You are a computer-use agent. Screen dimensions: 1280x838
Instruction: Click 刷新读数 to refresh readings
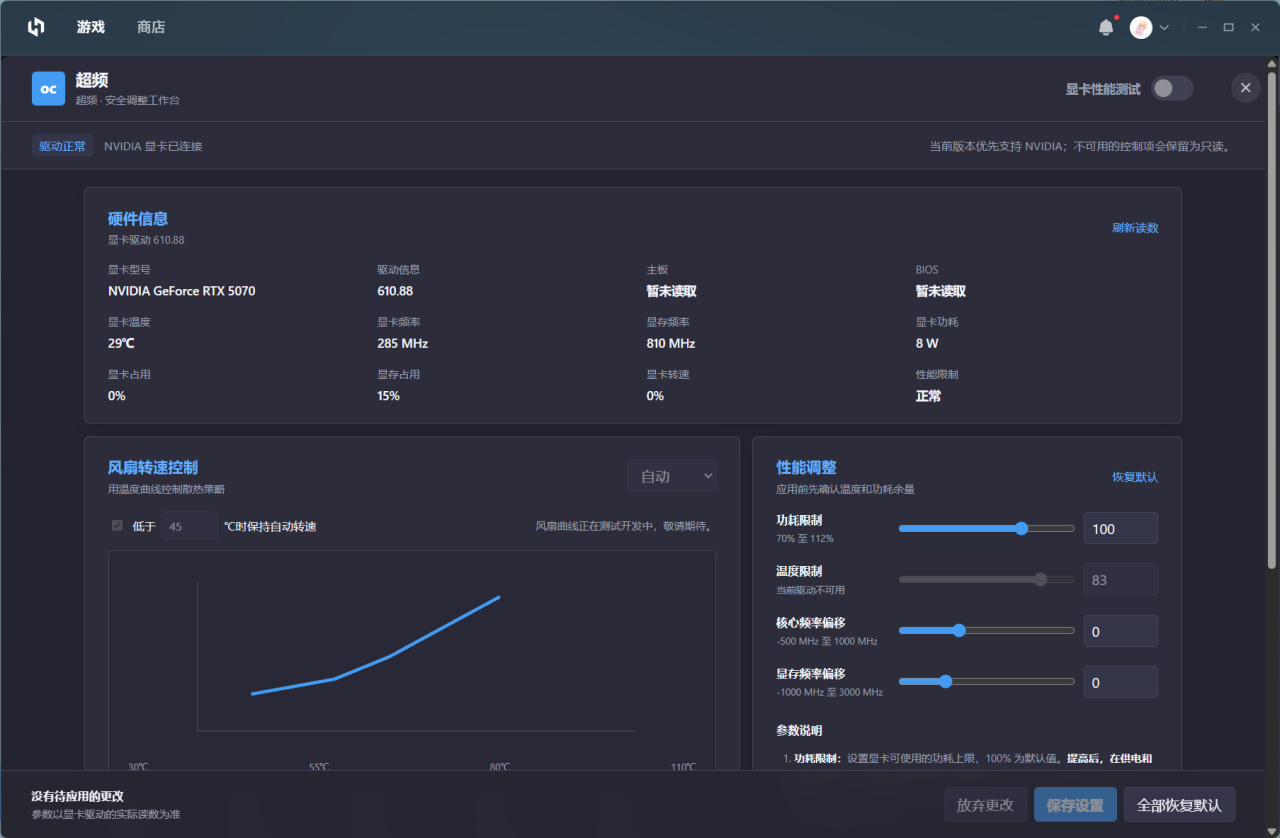coord(1135,228)
